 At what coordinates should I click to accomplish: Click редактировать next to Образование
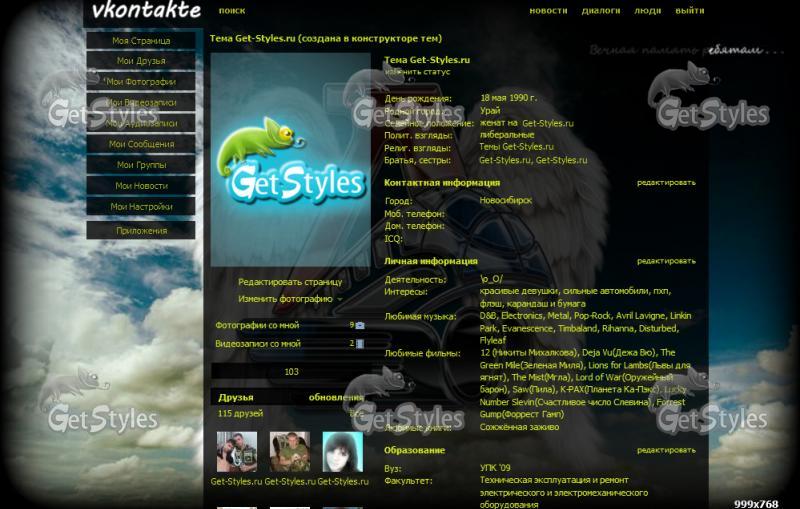(666, 450)
